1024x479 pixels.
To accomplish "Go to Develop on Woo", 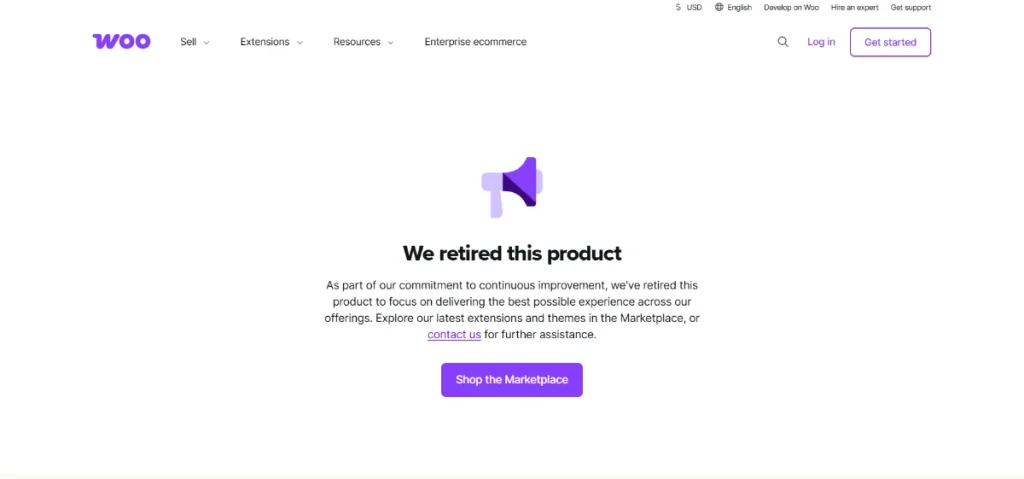I will [791, 7].
